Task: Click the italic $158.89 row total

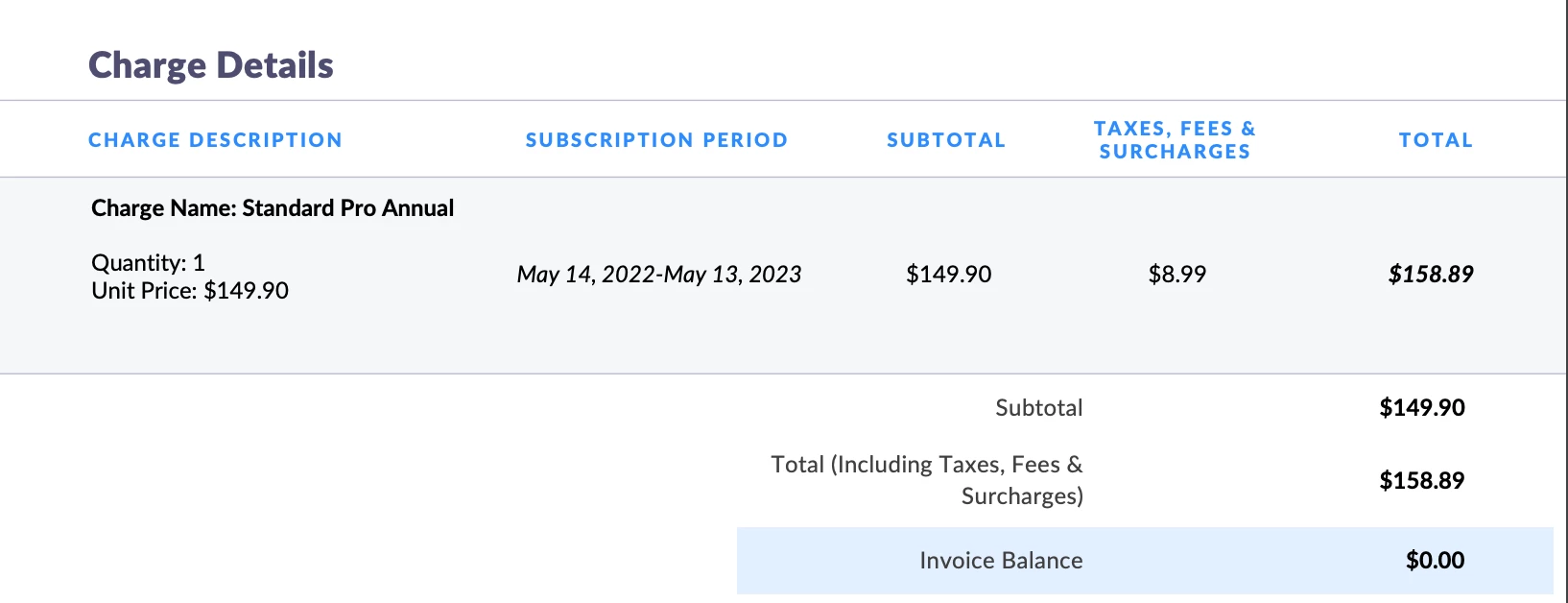Action: pos(1431,275)
